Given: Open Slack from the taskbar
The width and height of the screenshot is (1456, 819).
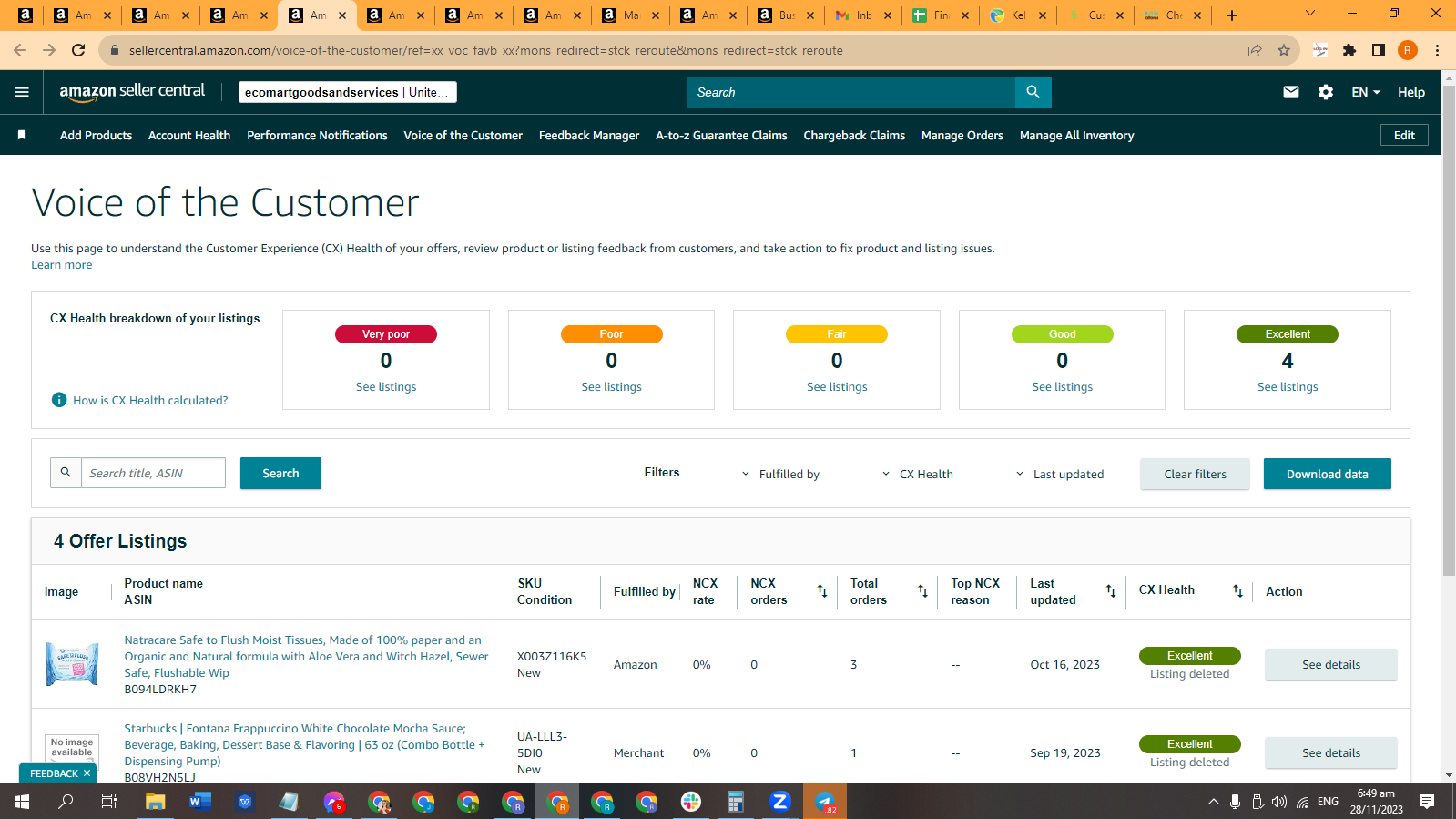Looking at the screenshot, I should click(691, 802).
